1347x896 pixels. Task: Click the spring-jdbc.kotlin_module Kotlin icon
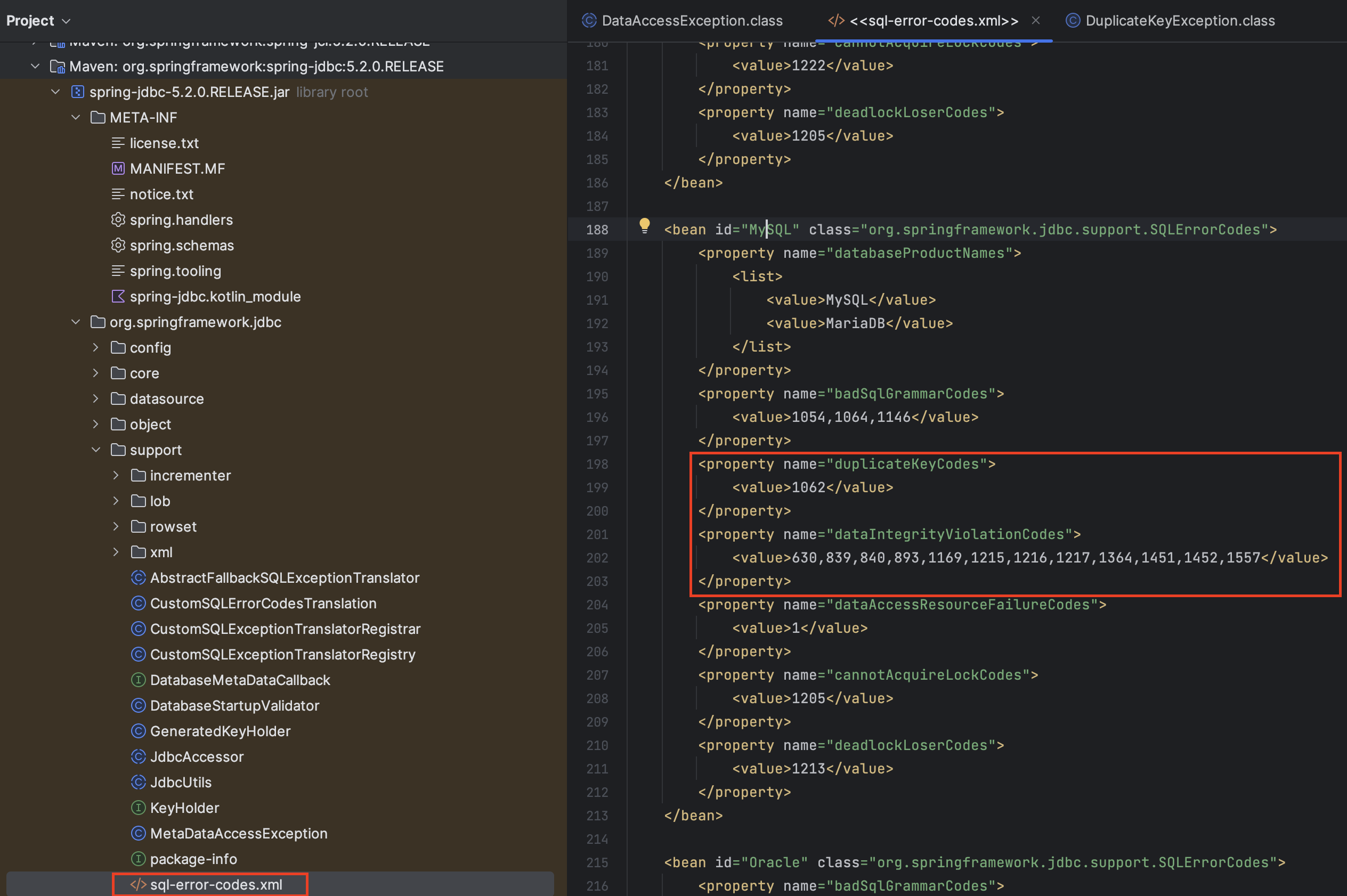118,296
